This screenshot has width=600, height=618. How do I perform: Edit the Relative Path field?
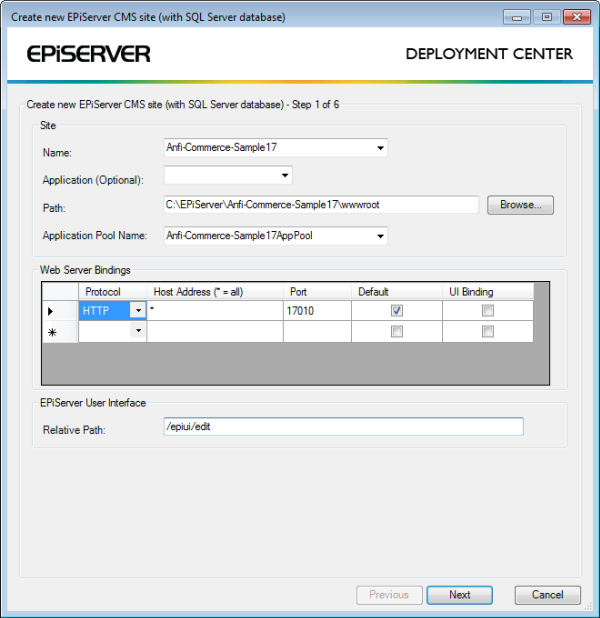pyautogui.click(x=343, y=427)
